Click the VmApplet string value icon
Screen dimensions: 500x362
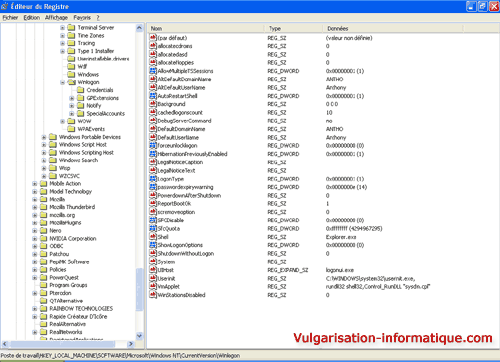coord(153,287)
